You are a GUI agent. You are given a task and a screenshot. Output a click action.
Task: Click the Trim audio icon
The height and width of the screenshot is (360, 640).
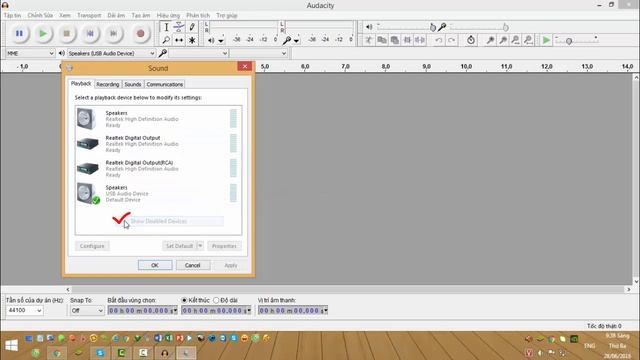point(407,40)
